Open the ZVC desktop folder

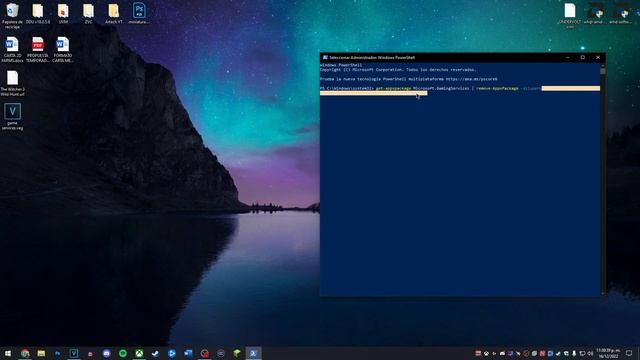point(89,14)
